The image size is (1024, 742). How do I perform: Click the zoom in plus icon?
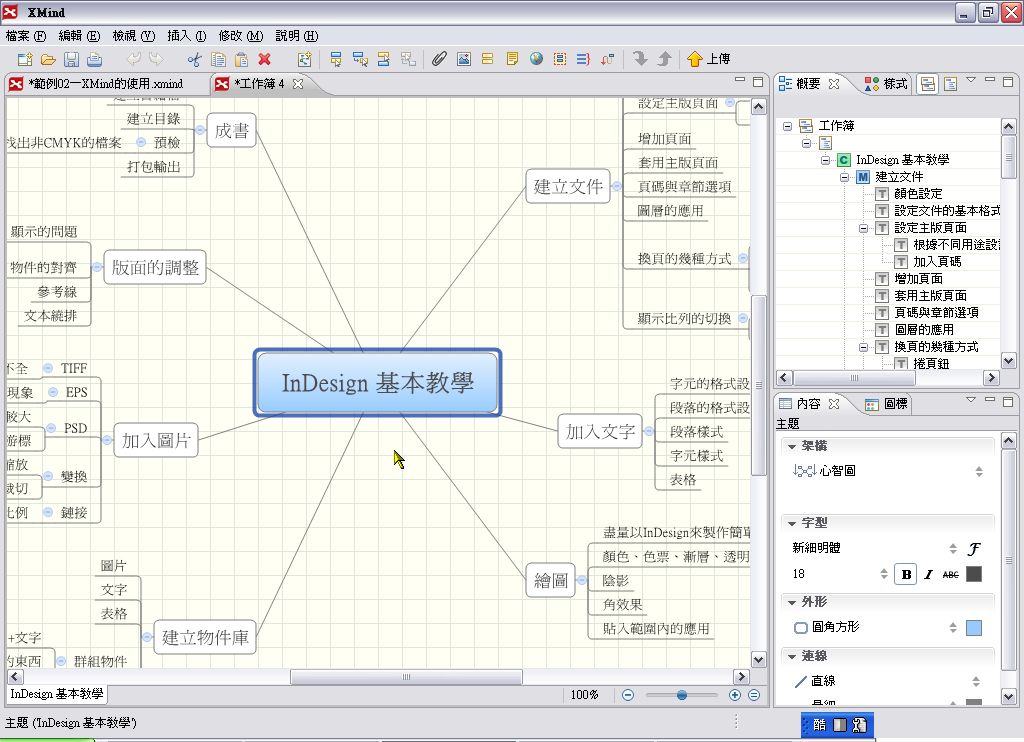[735, 695]
